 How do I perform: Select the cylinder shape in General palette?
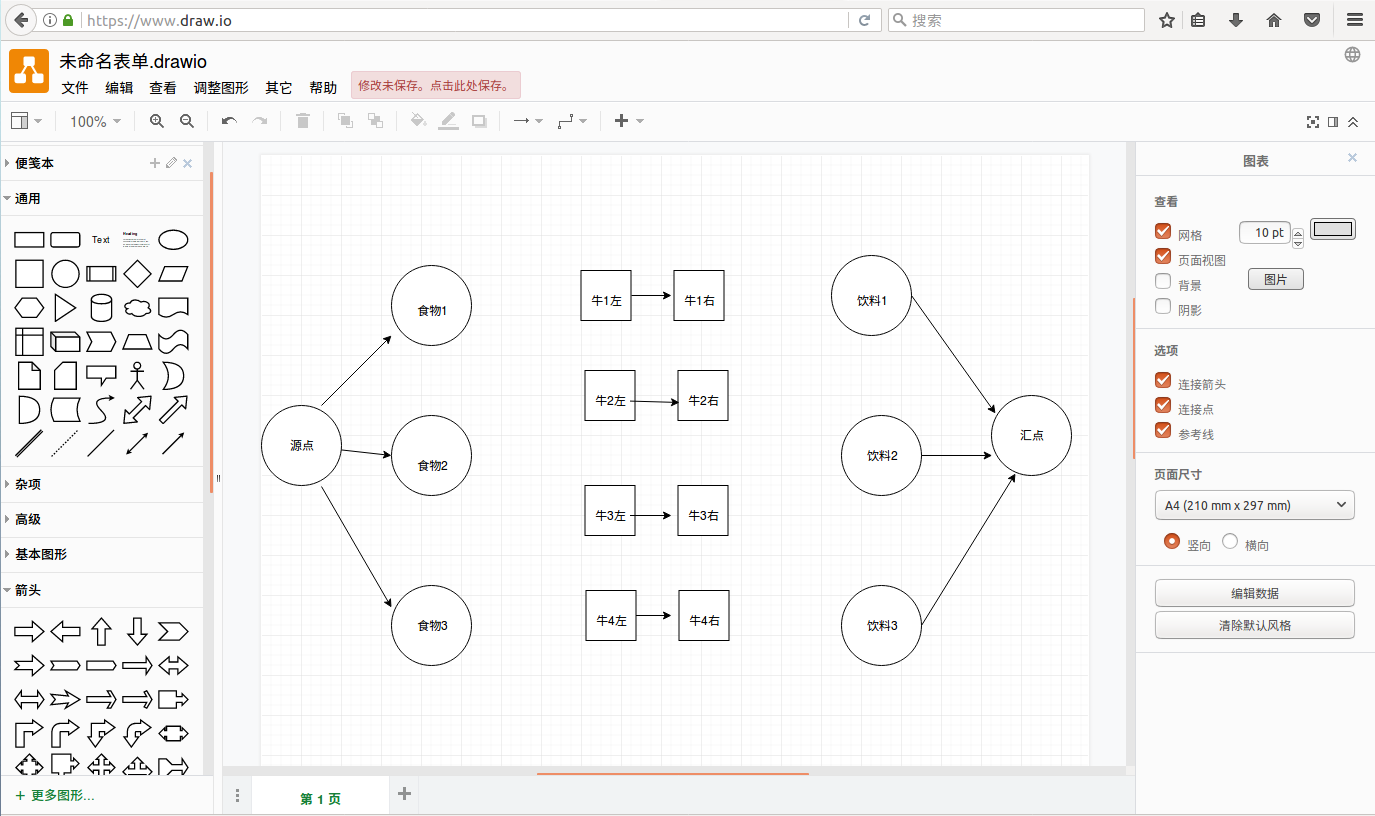pyautogui.click(x=101, y=308)
